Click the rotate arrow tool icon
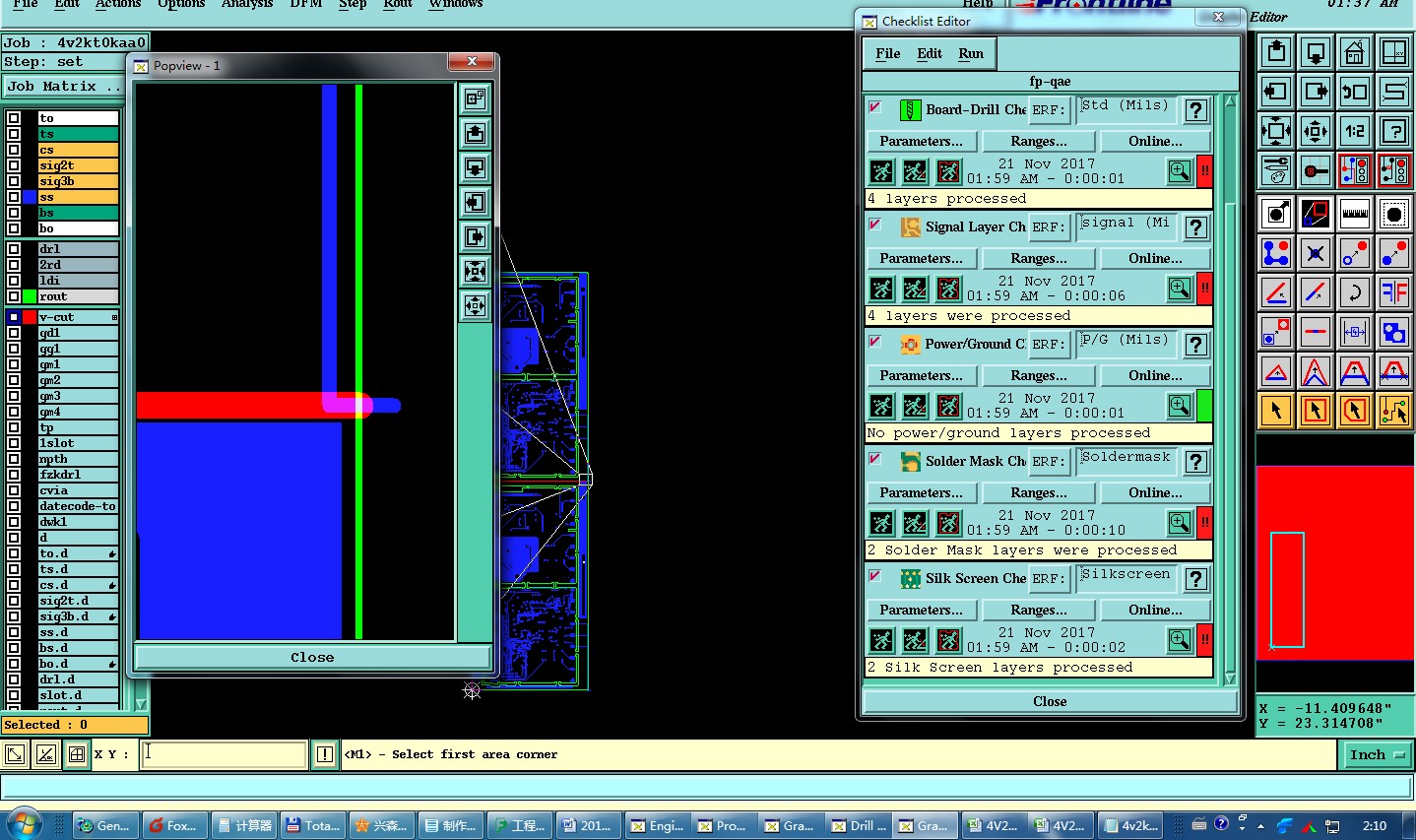 [x=1355, y=291]
